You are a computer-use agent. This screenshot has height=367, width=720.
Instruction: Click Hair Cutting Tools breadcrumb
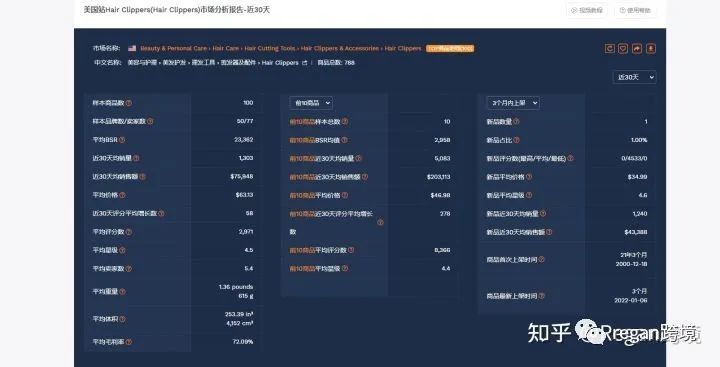270,48
